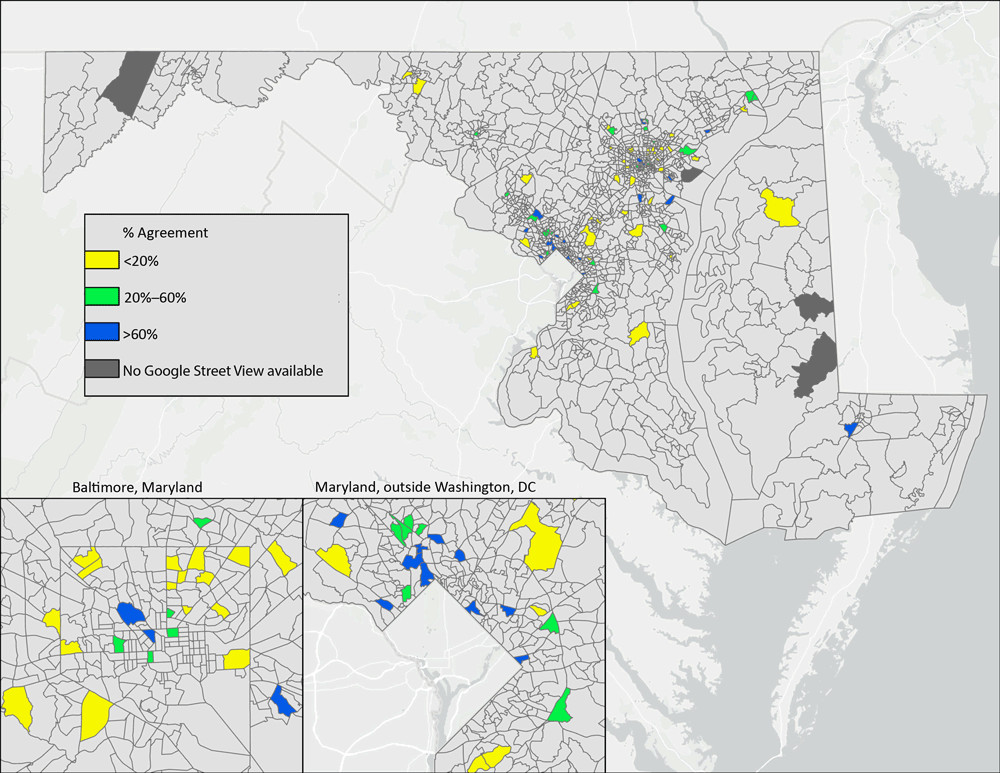Select the "% Agreement" legend title
The height and width of the screenshot is (773, 1000).
click(x=165, y=233)
